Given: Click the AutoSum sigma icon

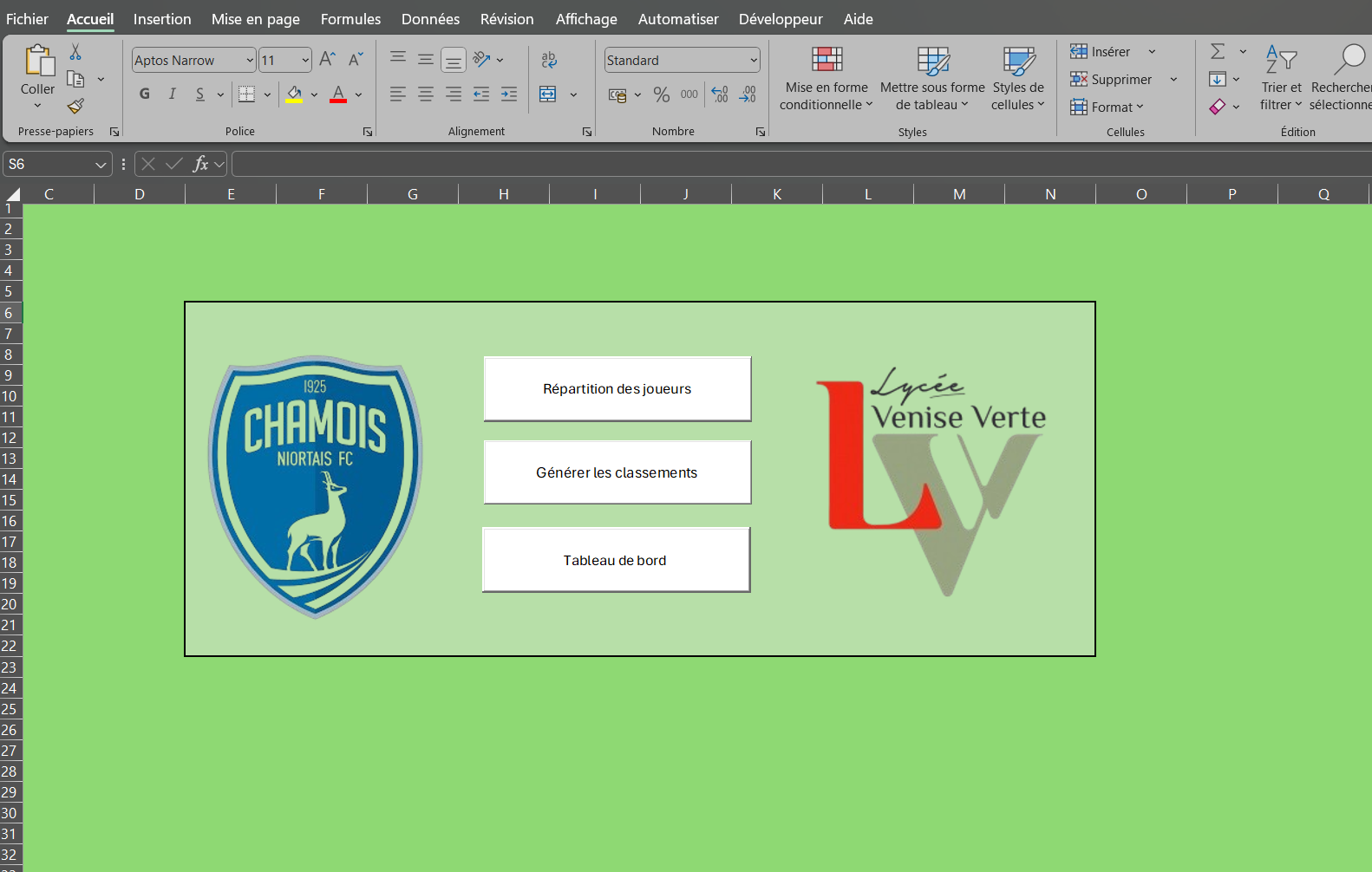Looking at the screenshot, I should pos(1218,52).
